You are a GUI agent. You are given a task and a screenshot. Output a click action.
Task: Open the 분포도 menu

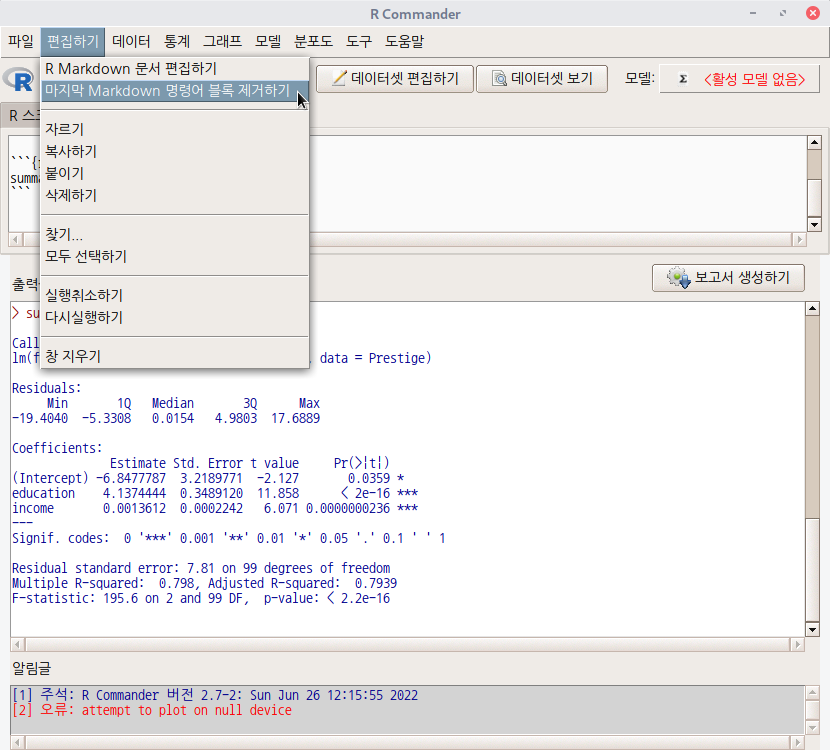pyautogui.click(x=313, y=41)
